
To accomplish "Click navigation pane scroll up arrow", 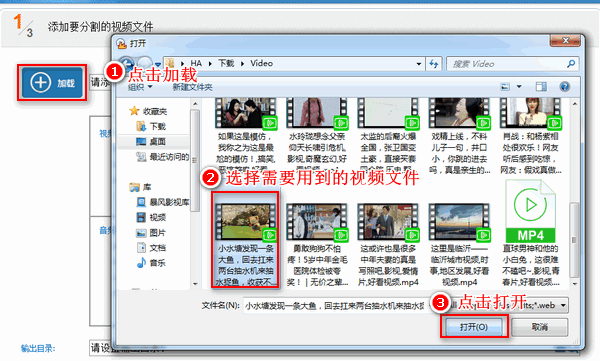I will tap(196, 104).
